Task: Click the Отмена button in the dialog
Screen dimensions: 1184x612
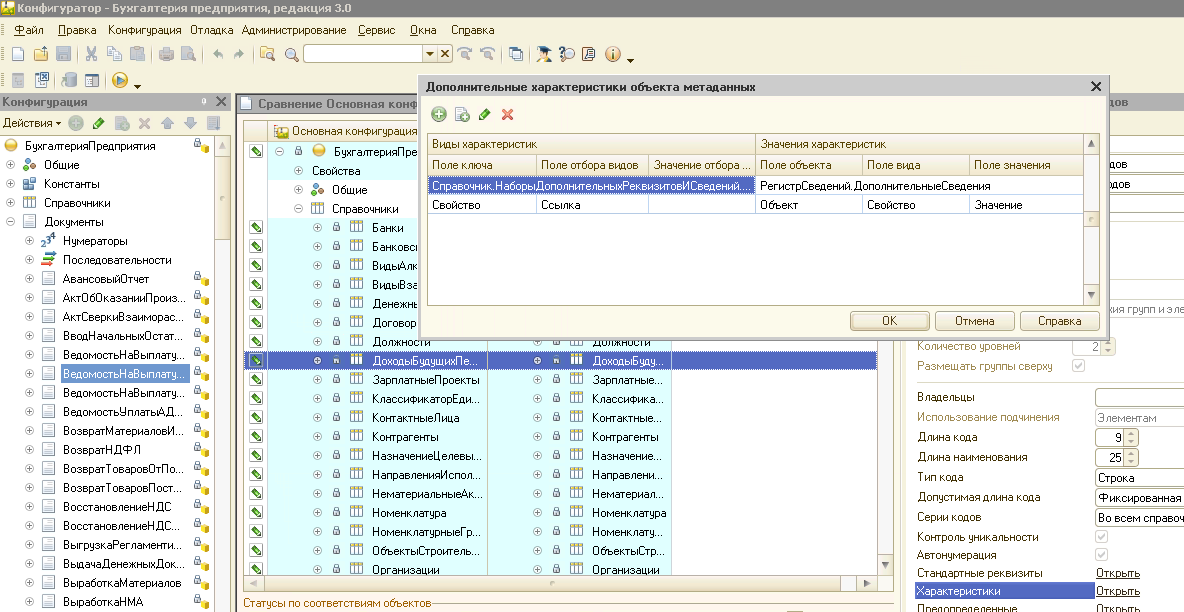Action: [x=974, y=321]
